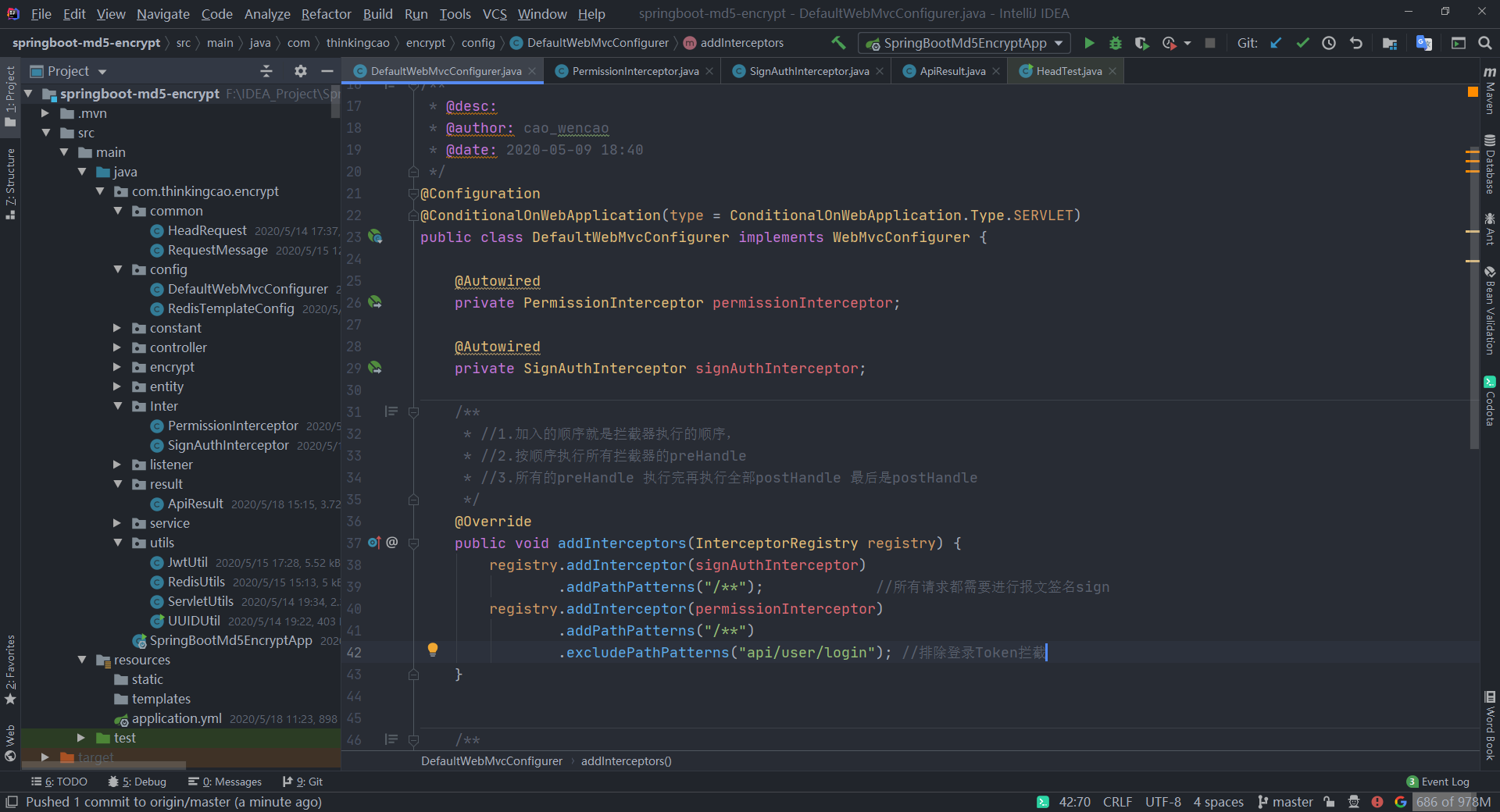Click the Stop square icon in run toolbar
The width and height of the screenshot is (1500, 812).
1210,43
